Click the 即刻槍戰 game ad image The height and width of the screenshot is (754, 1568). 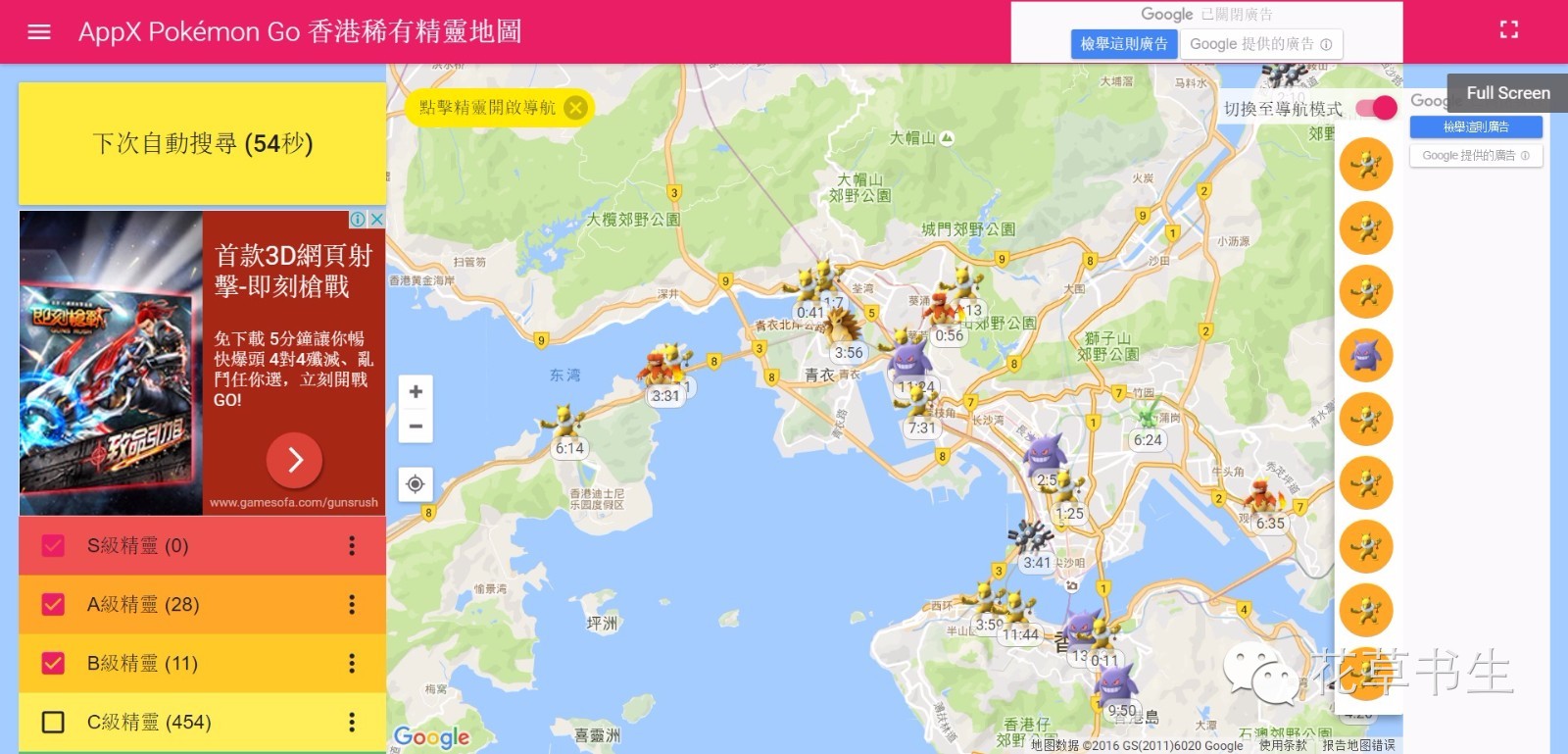(x=111, y=363)
